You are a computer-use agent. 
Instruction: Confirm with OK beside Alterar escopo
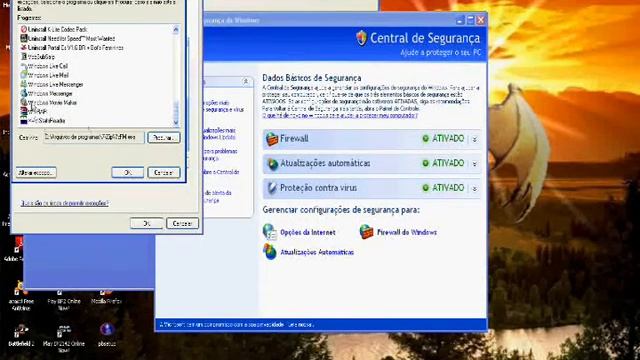(x=128, y=173)
